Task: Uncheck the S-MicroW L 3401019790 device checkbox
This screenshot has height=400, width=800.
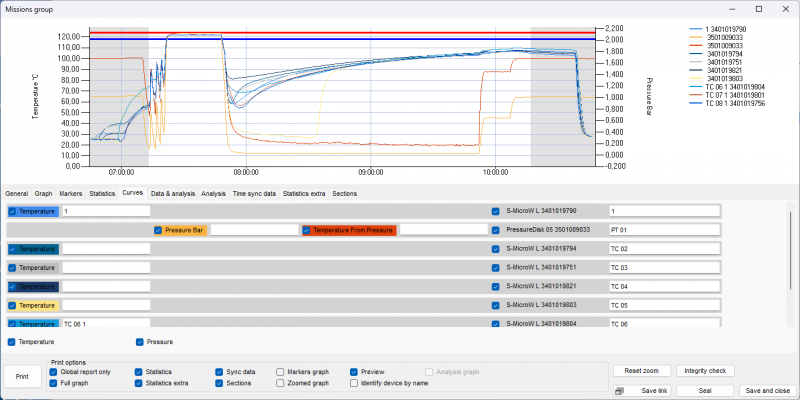Action: [x=496, y=211]
